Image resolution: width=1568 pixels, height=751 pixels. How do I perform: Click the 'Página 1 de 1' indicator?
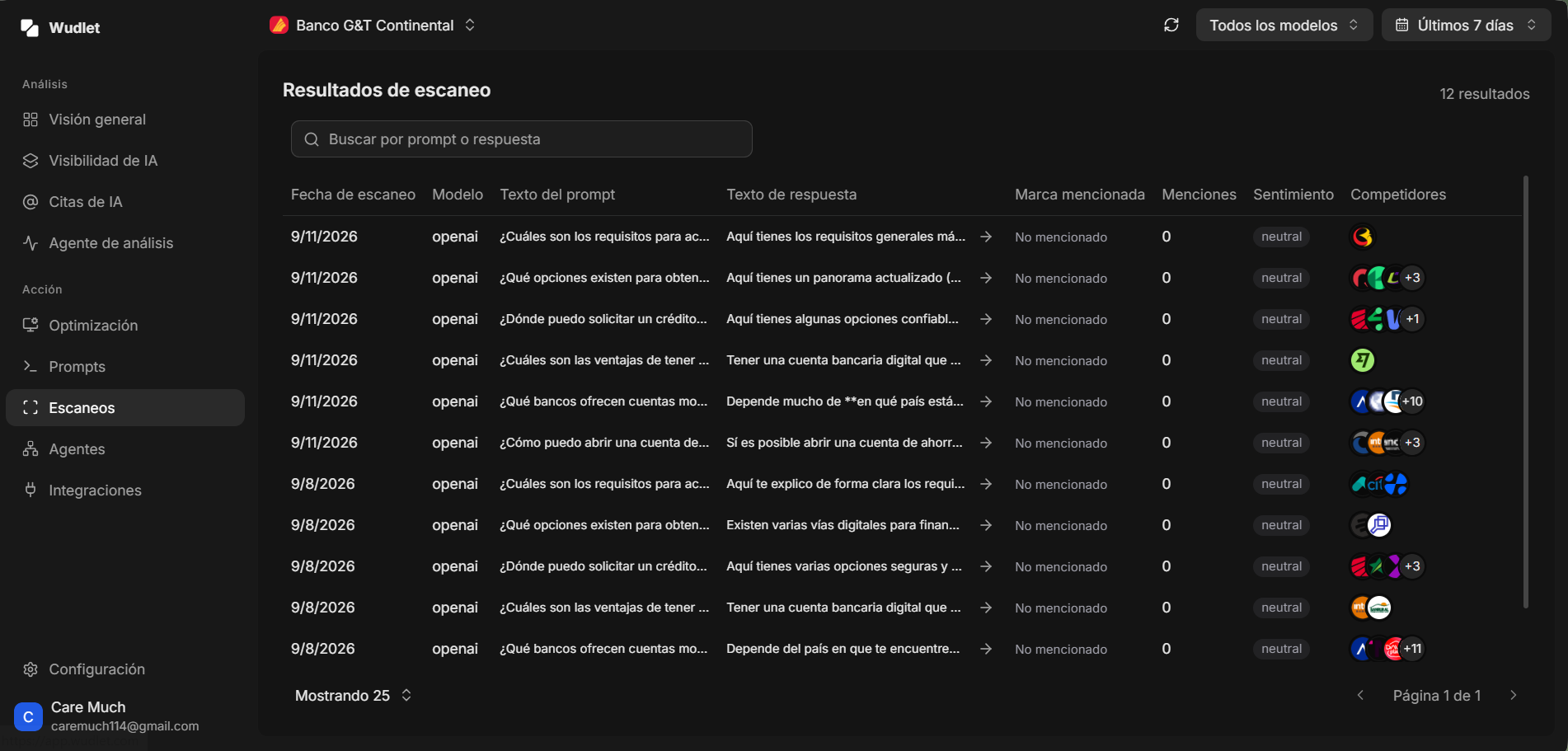click(x=1437, y=696)
